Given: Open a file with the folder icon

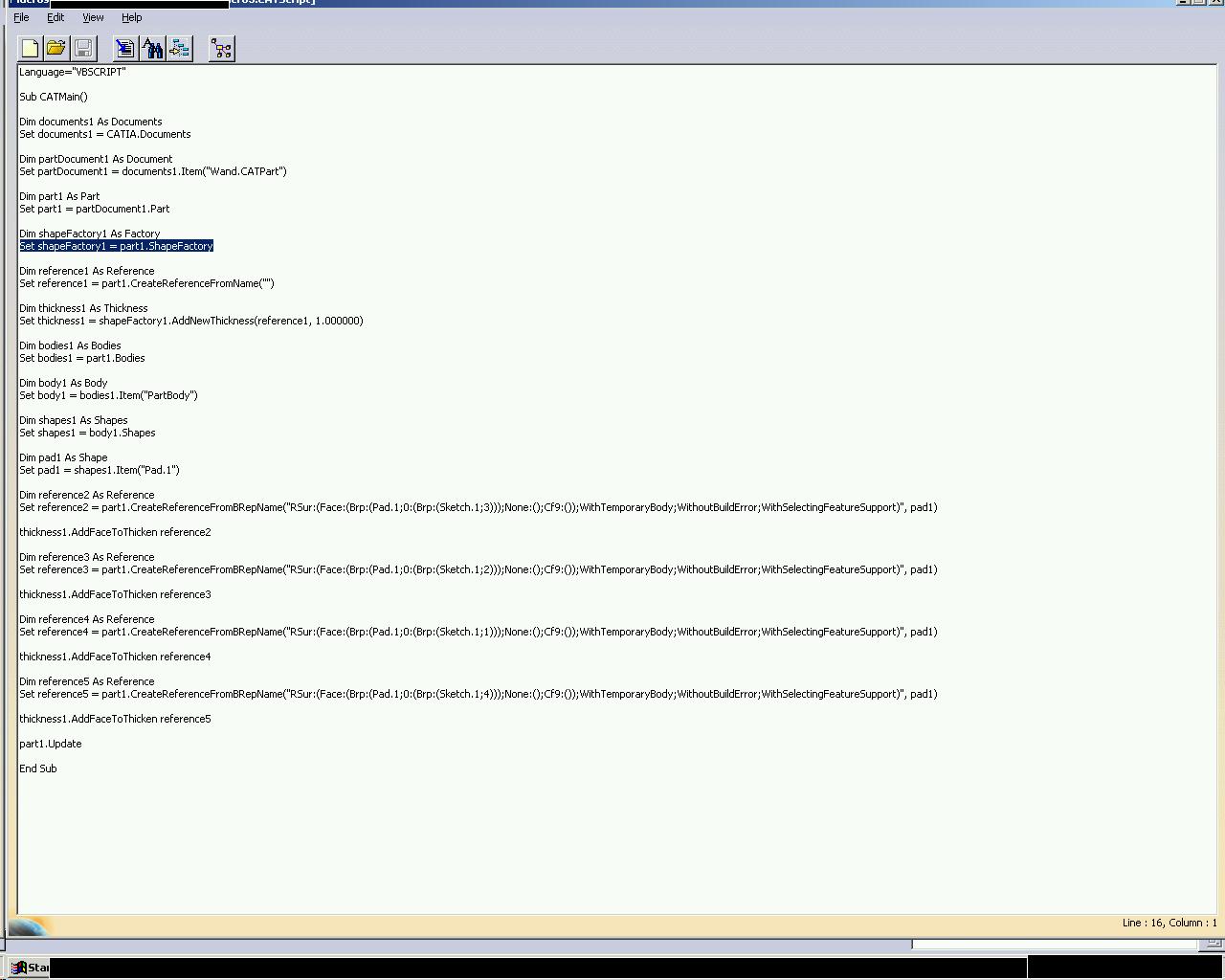Looking at the screenshot, I should tap(56, 48).
